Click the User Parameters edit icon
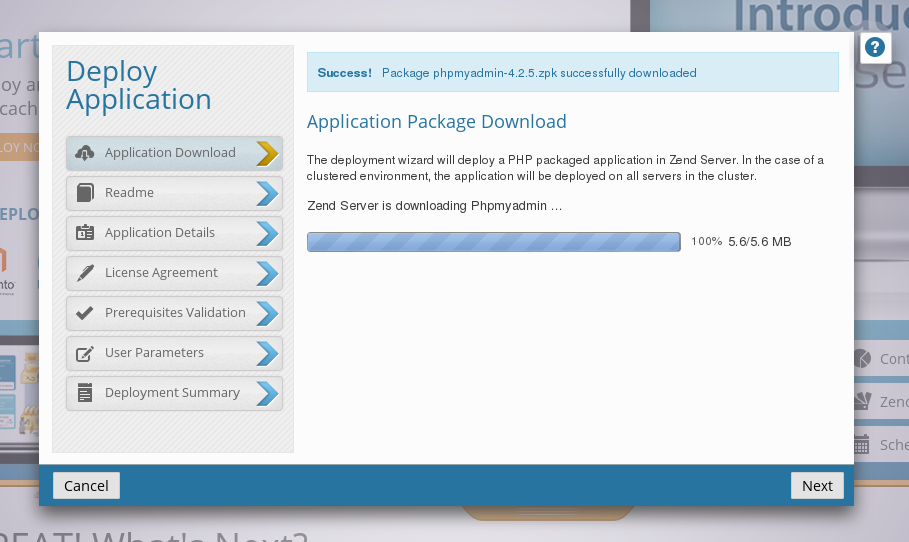The image size is (909, 542). point(85,353)
